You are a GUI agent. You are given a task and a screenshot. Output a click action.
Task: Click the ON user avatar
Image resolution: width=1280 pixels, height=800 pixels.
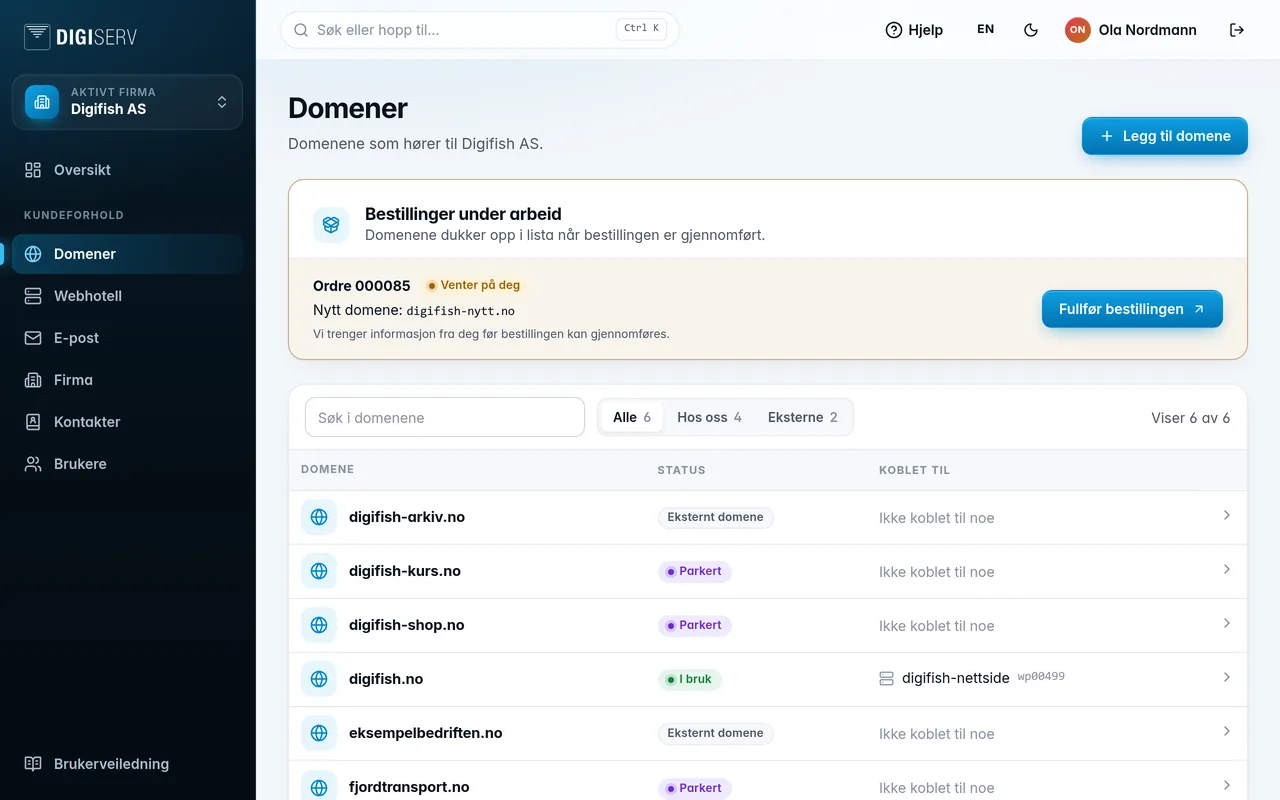(x=1077, y=30)
